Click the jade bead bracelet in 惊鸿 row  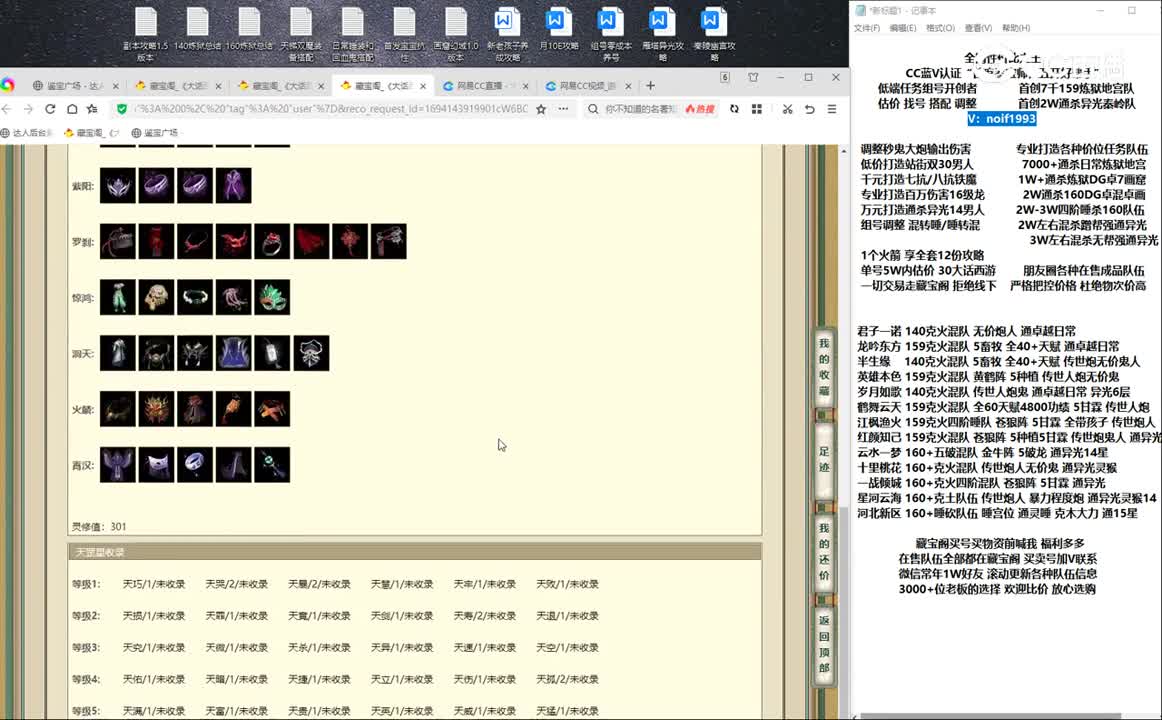coord(195,297)
